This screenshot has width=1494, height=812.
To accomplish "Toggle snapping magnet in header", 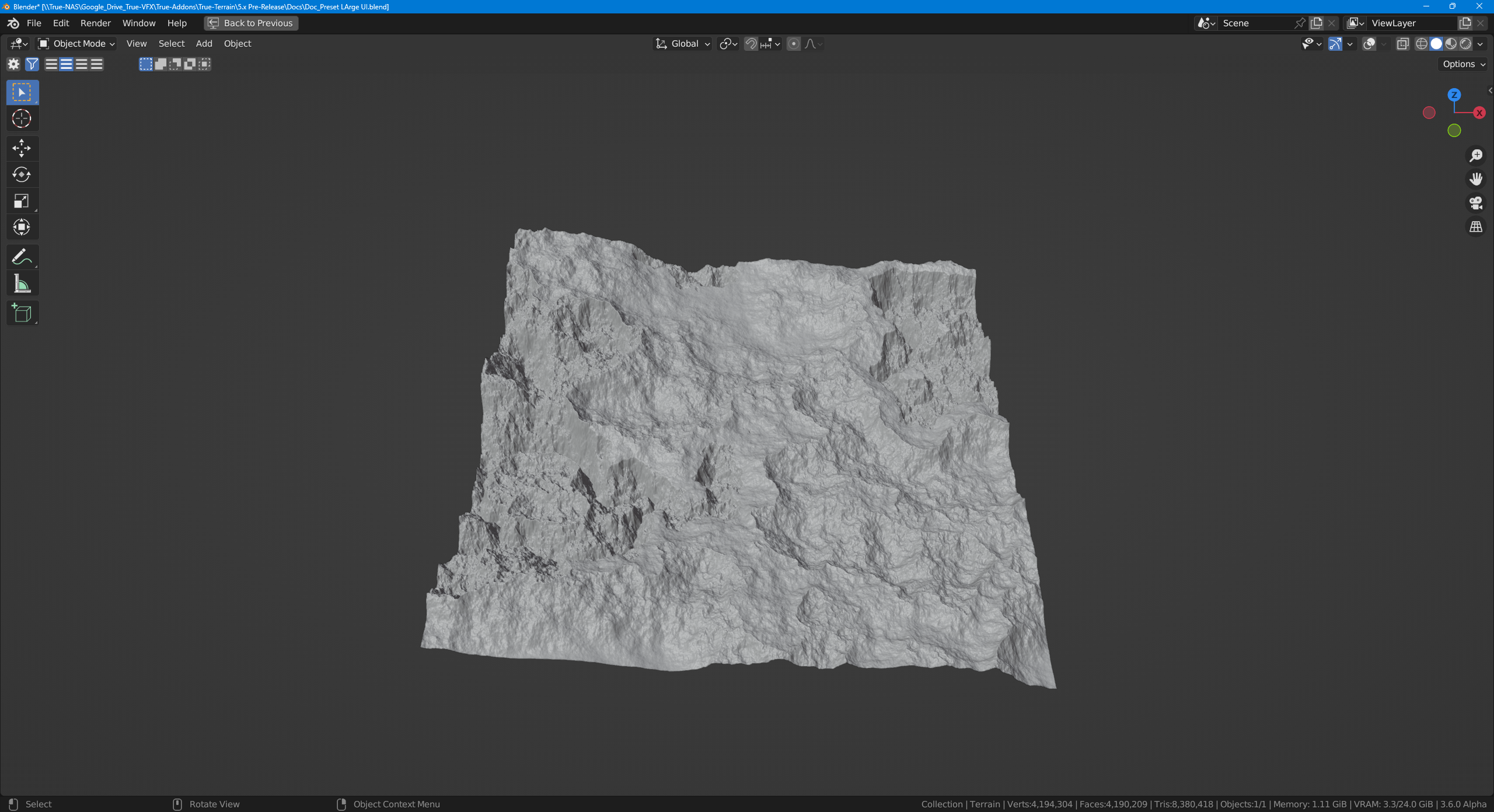I will tap(751, 44).
